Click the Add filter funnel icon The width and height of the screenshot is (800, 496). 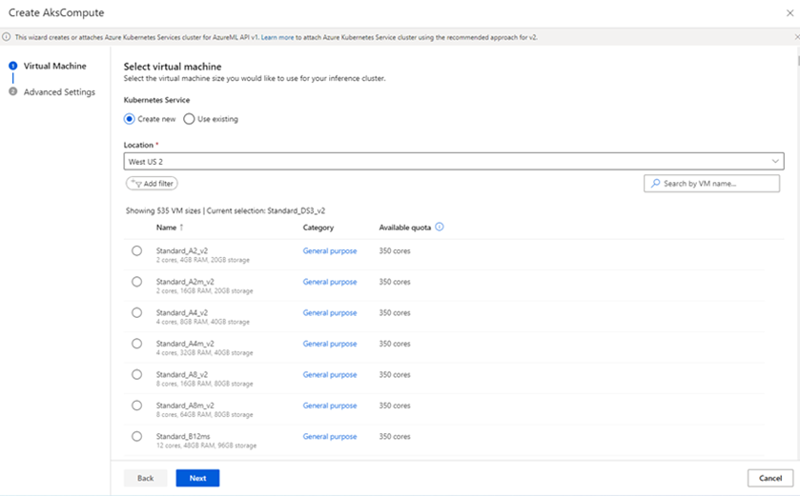136,184
